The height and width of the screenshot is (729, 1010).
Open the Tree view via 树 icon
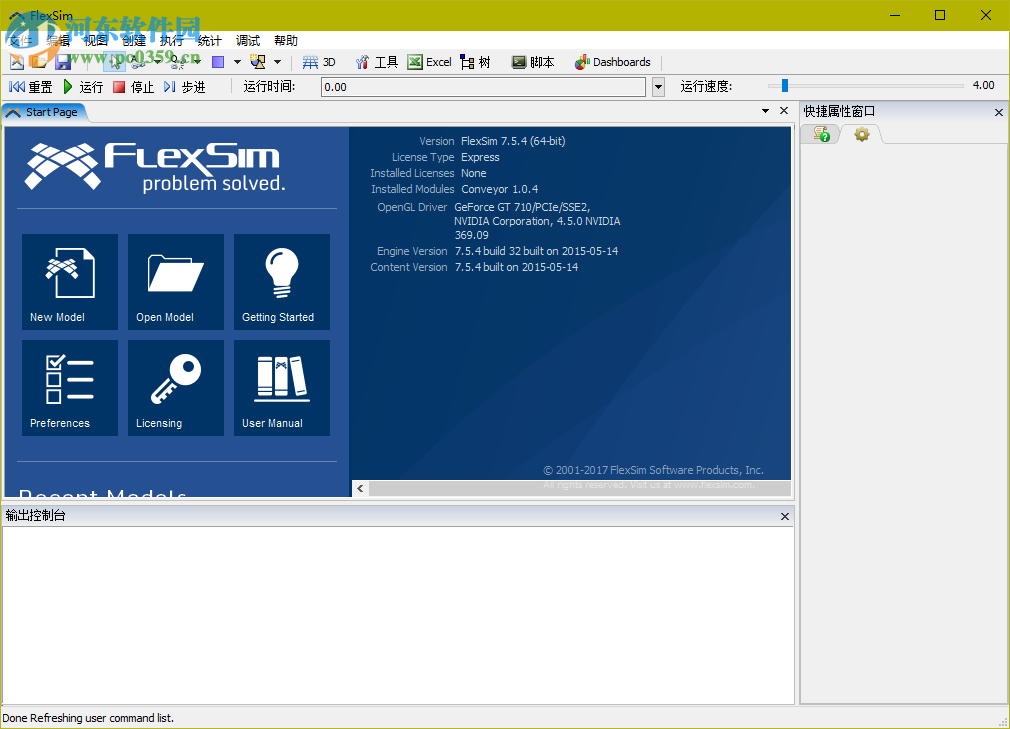coord(476,61)
